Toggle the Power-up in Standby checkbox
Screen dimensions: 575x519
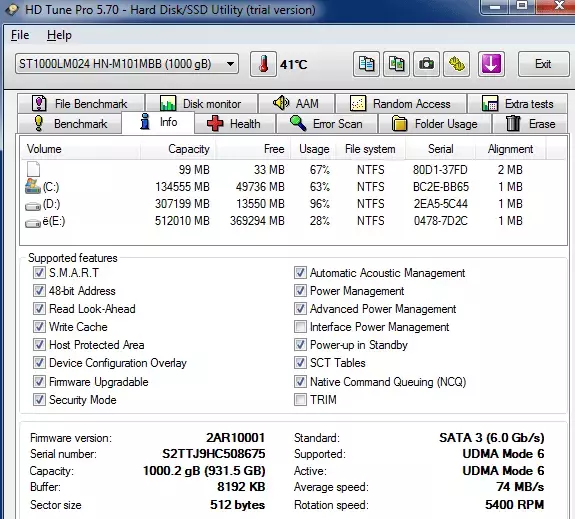coord(300,344)
